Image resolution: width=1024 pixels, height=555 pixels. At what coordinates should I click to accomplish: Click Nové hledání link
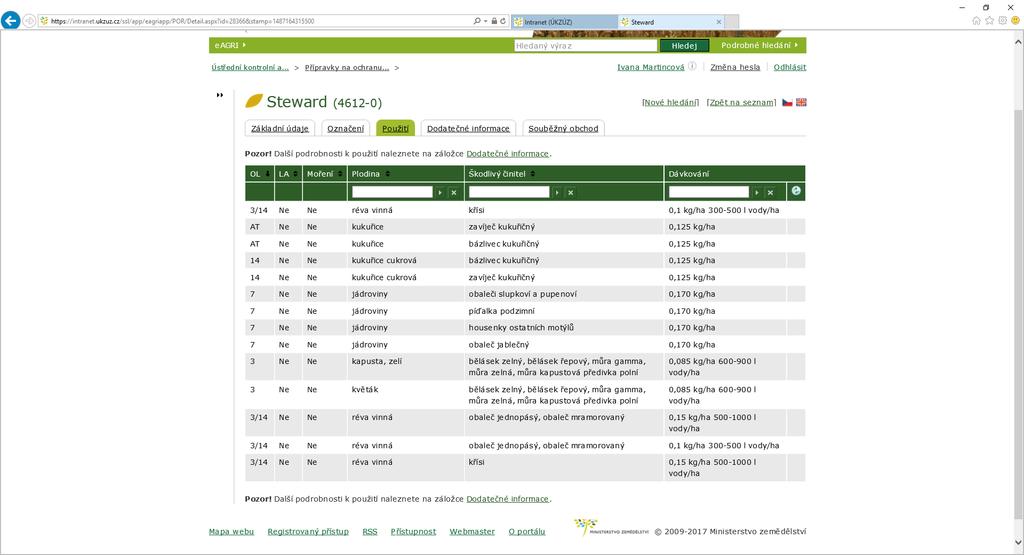point(670,103)
